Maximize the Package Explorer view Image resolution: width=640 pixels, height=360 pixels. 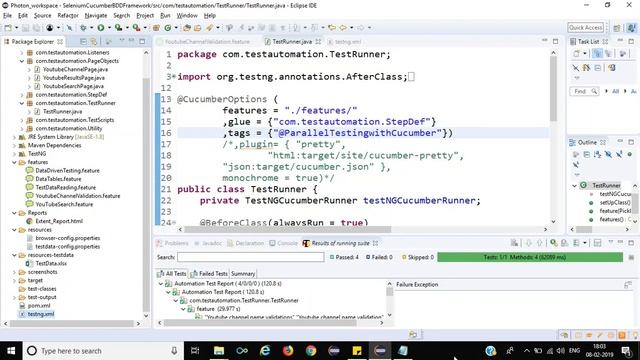(142, 41)
